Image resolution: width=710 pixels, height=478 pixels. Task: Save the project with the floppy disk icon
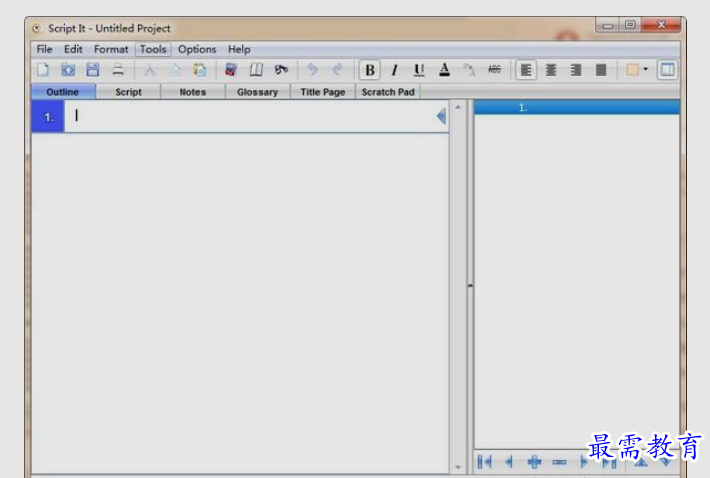92,70
